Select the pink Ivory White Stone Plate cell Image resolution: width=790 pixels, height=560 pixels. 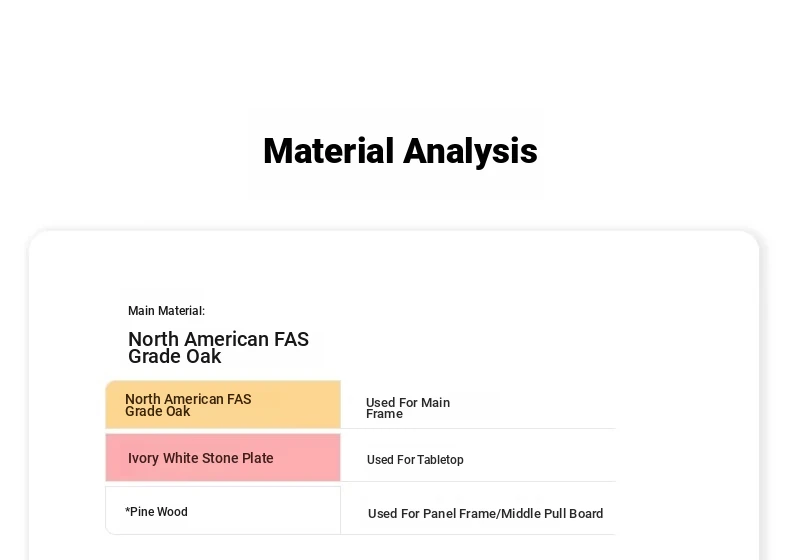[x=223, y=458]
